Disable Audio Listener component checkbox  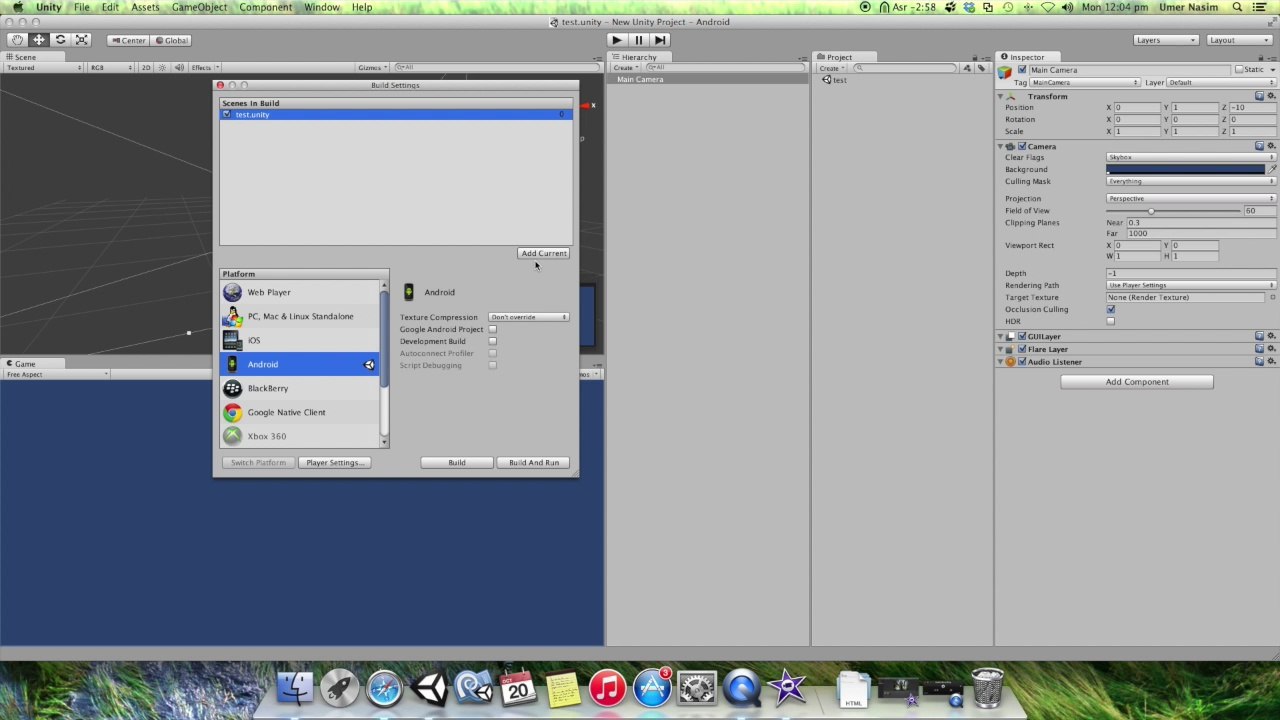coord(1022,362)
